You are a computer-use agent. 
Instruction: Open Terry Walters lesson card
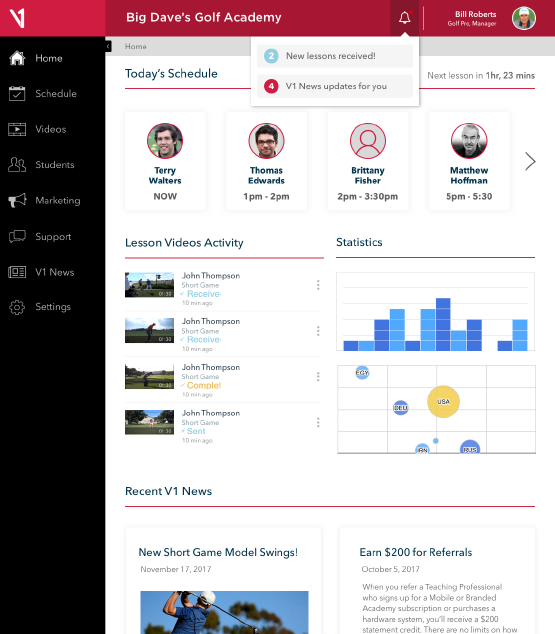click(165, 161)
